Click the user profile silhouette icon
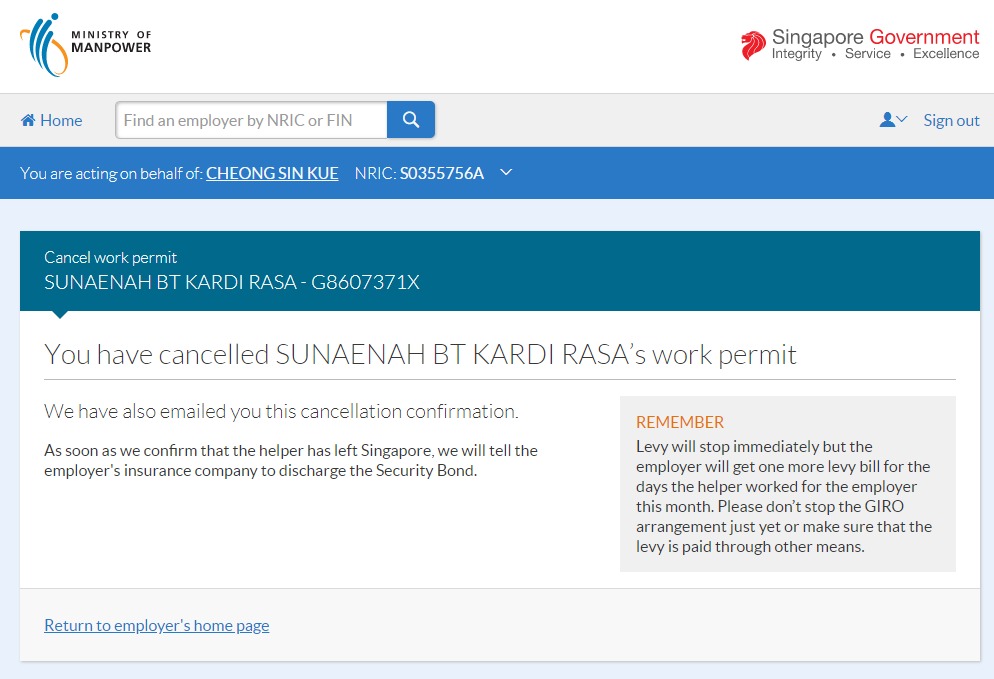 point(886,120)
